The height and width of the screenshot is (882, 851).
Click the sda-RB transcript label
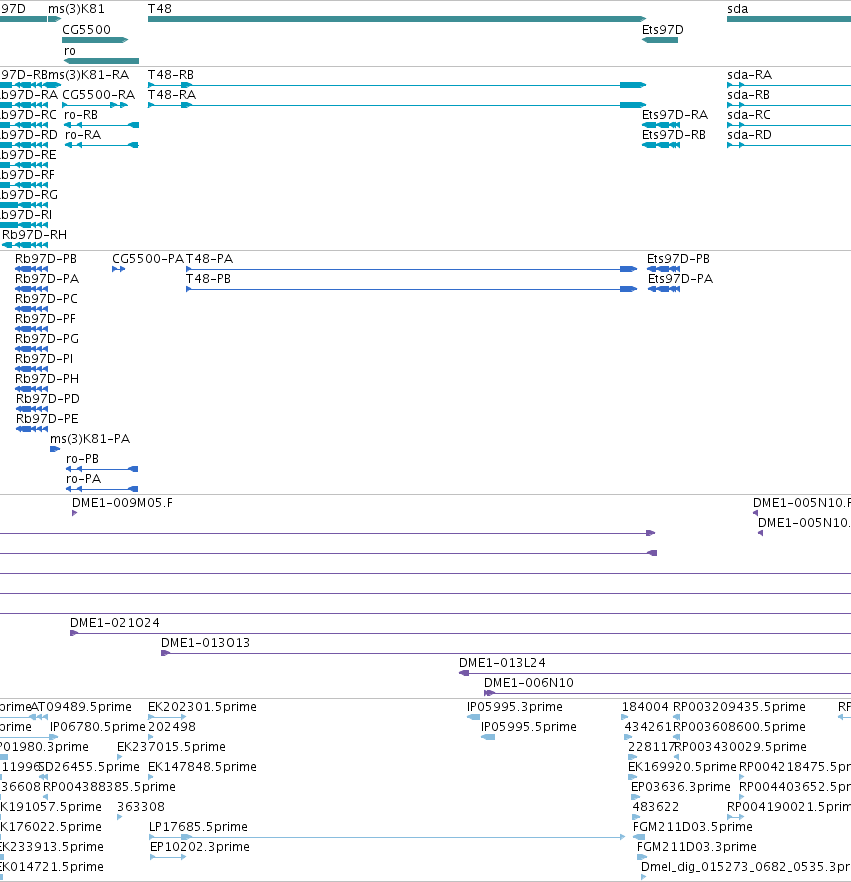coord(749,94)
